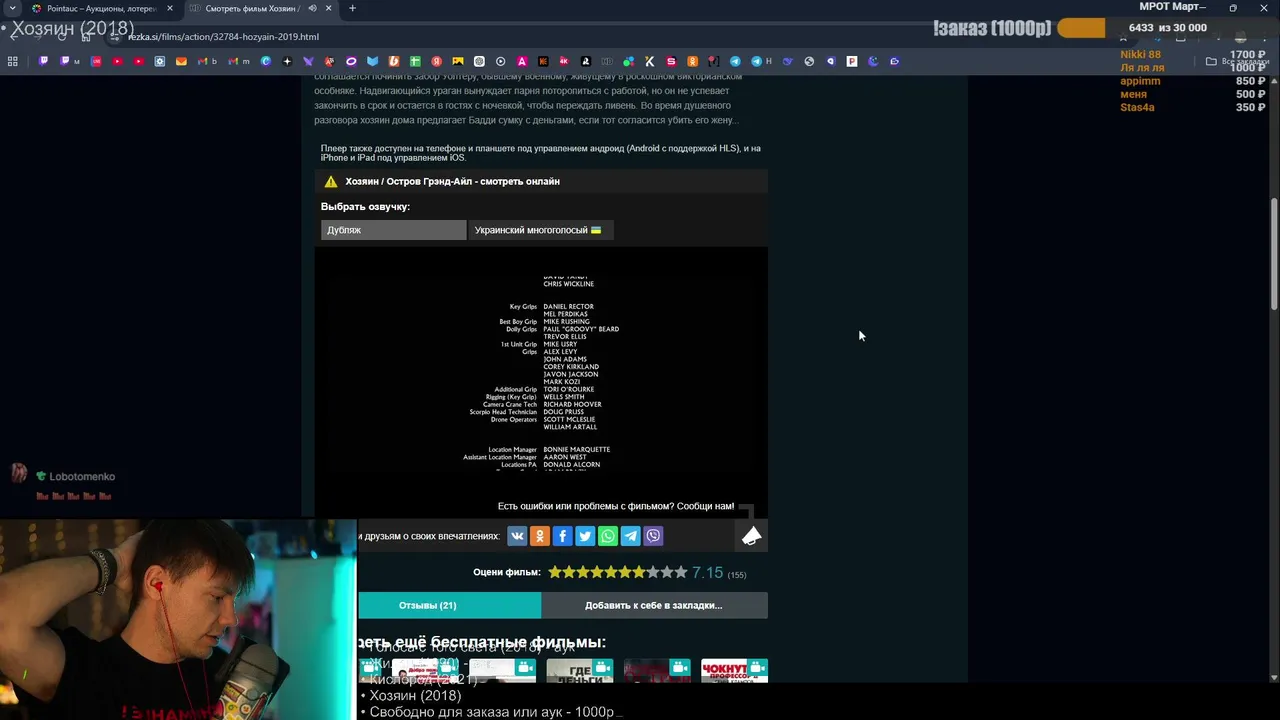
Task: Open a new browser tab
Action: click(x=352, y=8)
